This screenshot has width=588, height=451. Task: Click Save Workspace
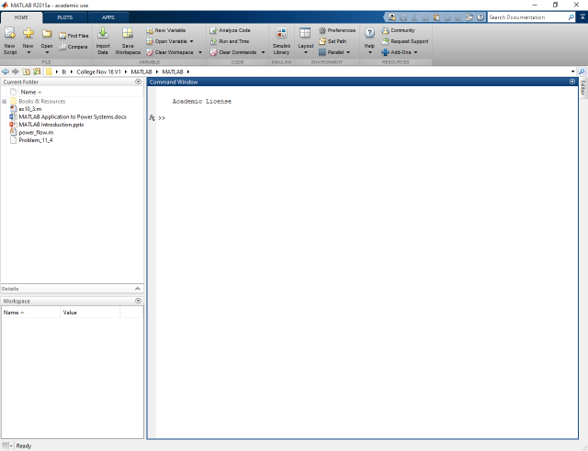tap(128, 41)
